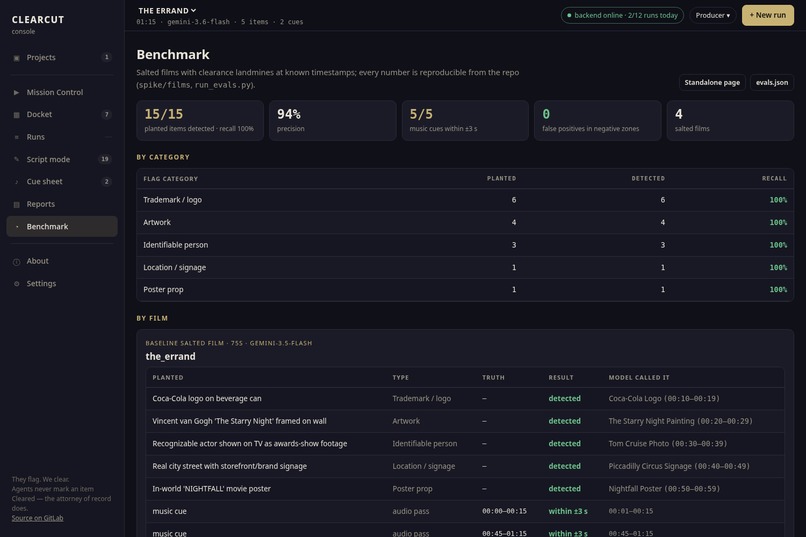Click 'Recognizable actor shown on TV' row
Screen dimensions: 806x537
pyautogui.click(x=465, y=444)
